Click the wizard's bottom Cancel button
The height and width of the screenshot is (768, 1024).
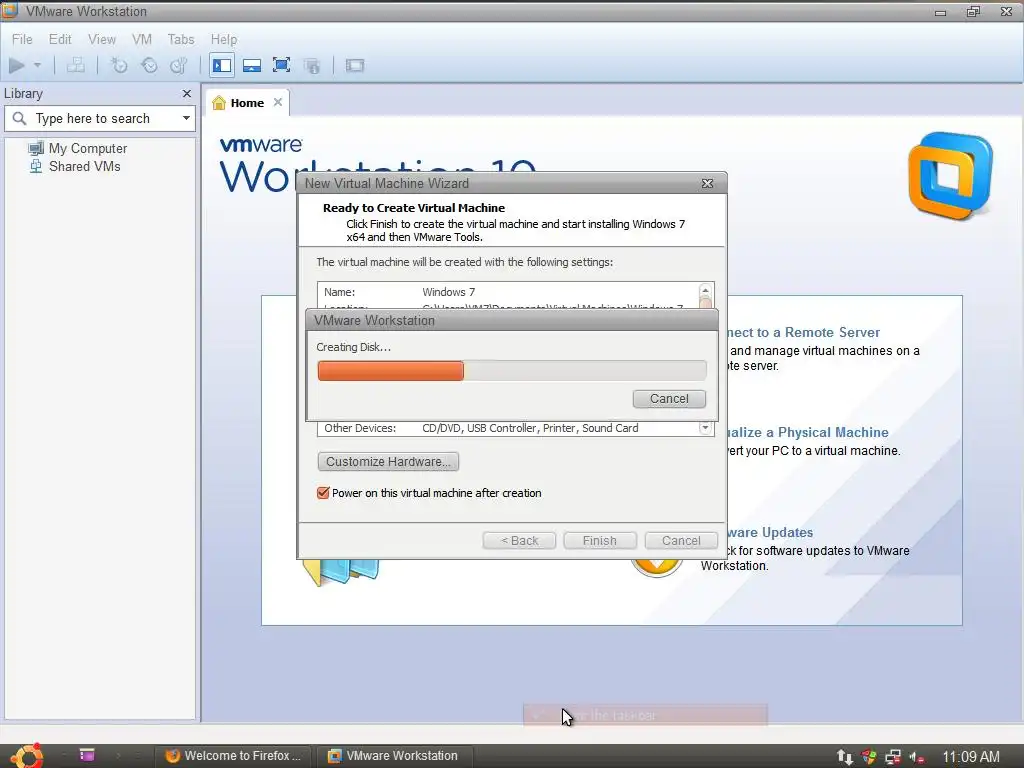click(681, 541)
